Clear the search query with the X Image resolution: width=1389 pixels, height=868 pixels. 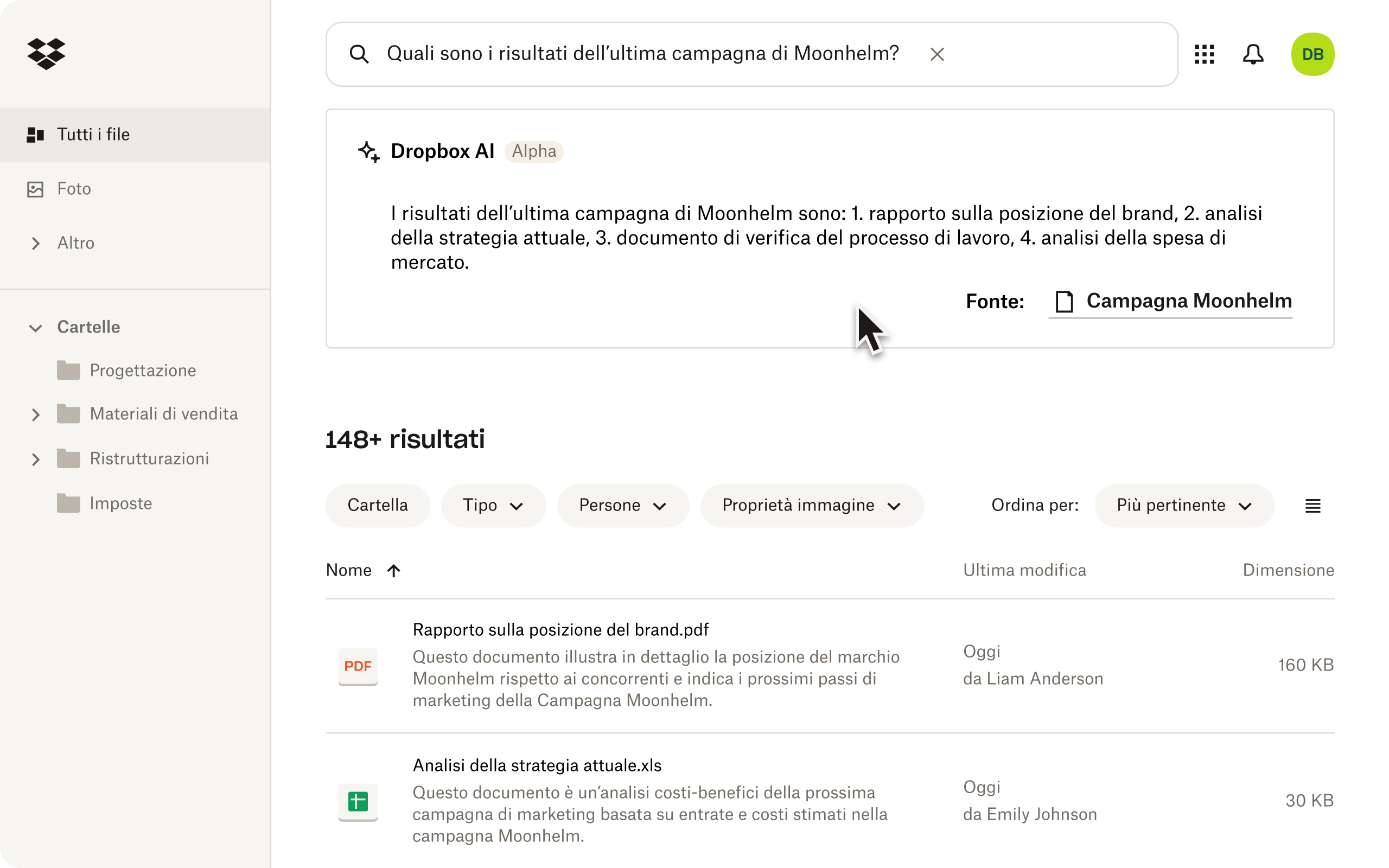(x=936, y=54)
